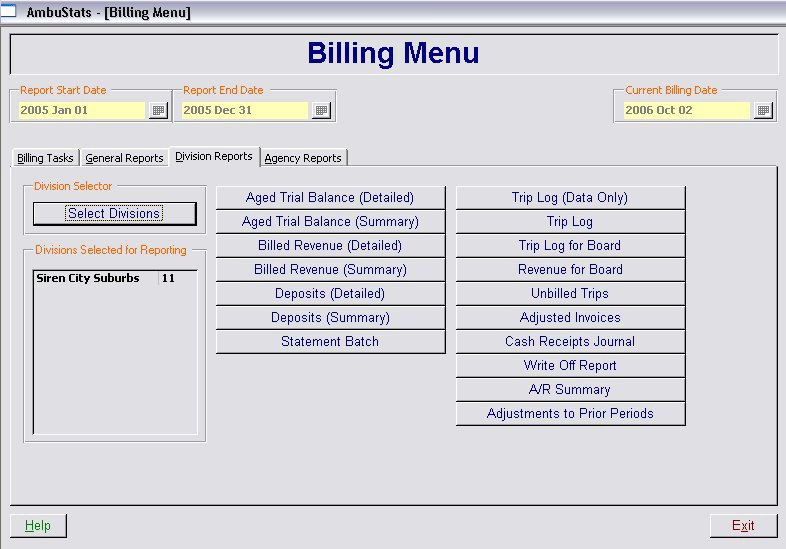Open calendar picker for Current Billing Date

(x=763, y=110)
